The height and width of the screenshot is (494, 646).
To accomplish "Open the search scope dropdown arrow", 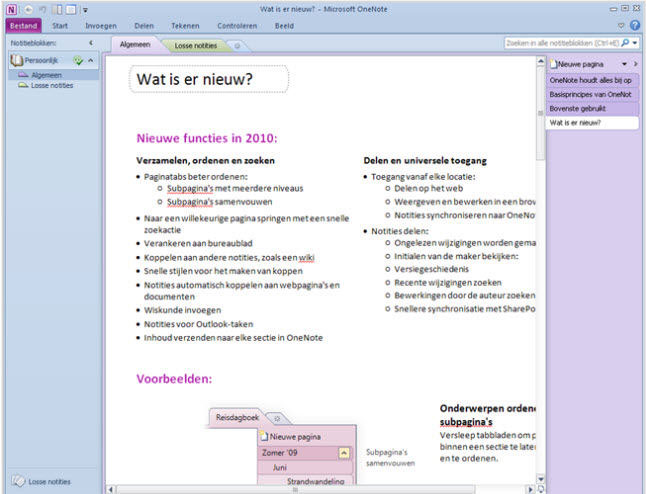I will coord(635,43).
